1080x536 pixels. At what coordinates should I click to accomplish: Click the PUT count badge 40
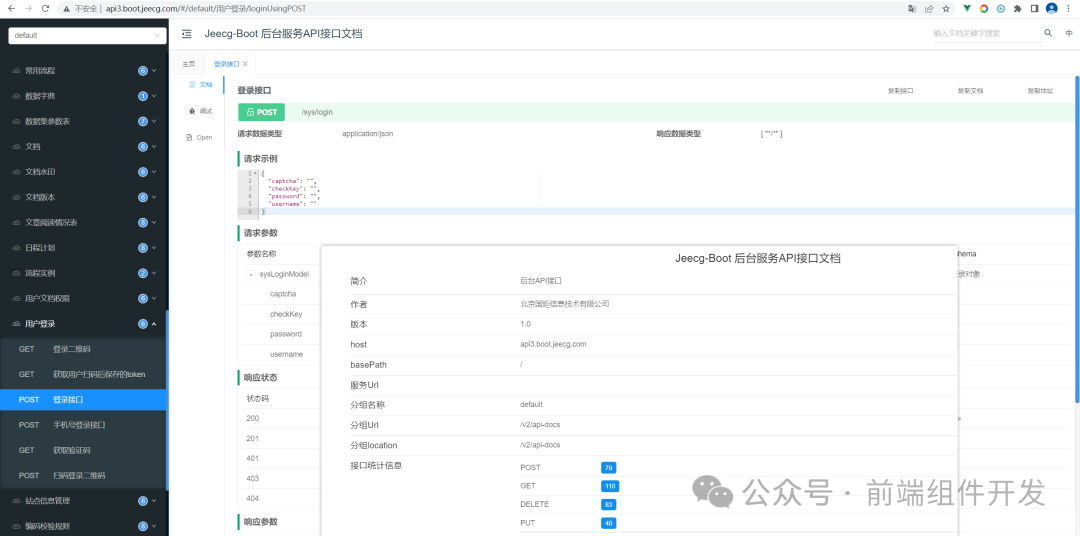(x=608, y=524)
